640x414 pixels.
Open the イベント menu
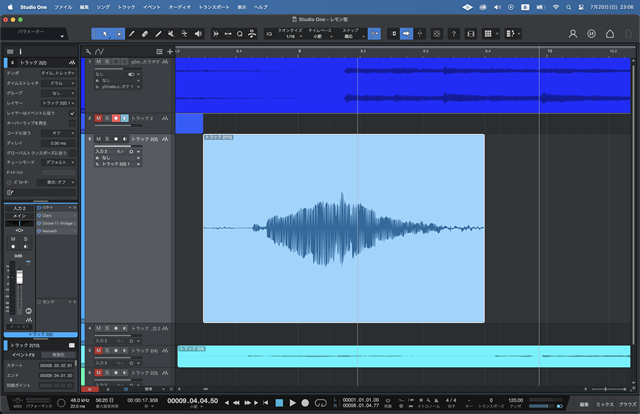[151, 7]
